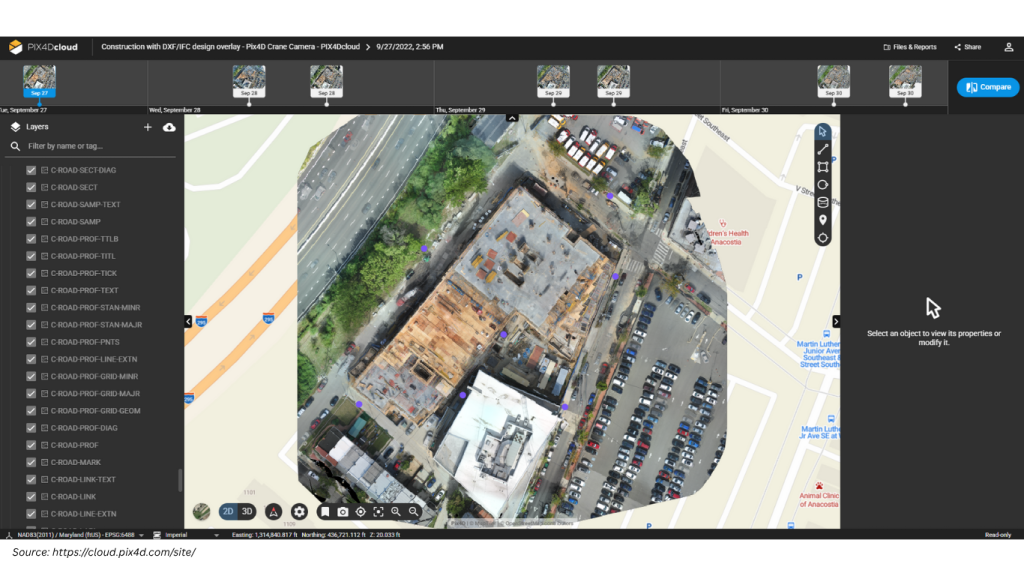Select the marker pin tool
The image size is (1024, 576).
(x=822, y=220)
